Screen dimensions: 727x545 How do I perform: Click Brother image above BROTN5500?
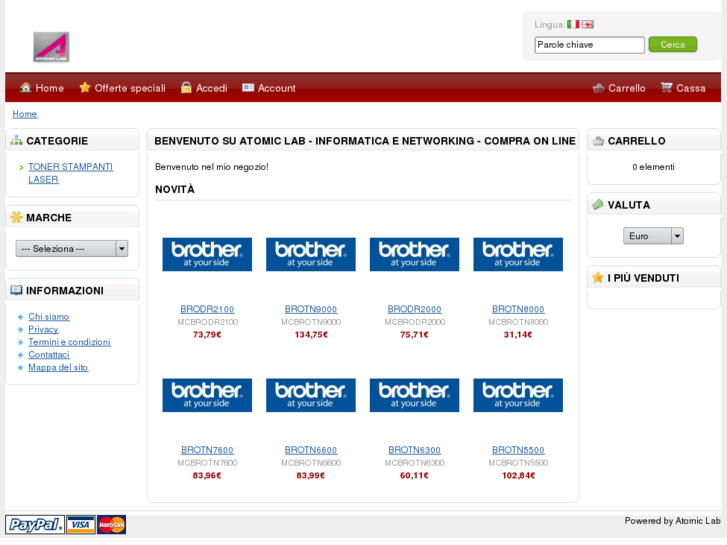tap(518, 395)
